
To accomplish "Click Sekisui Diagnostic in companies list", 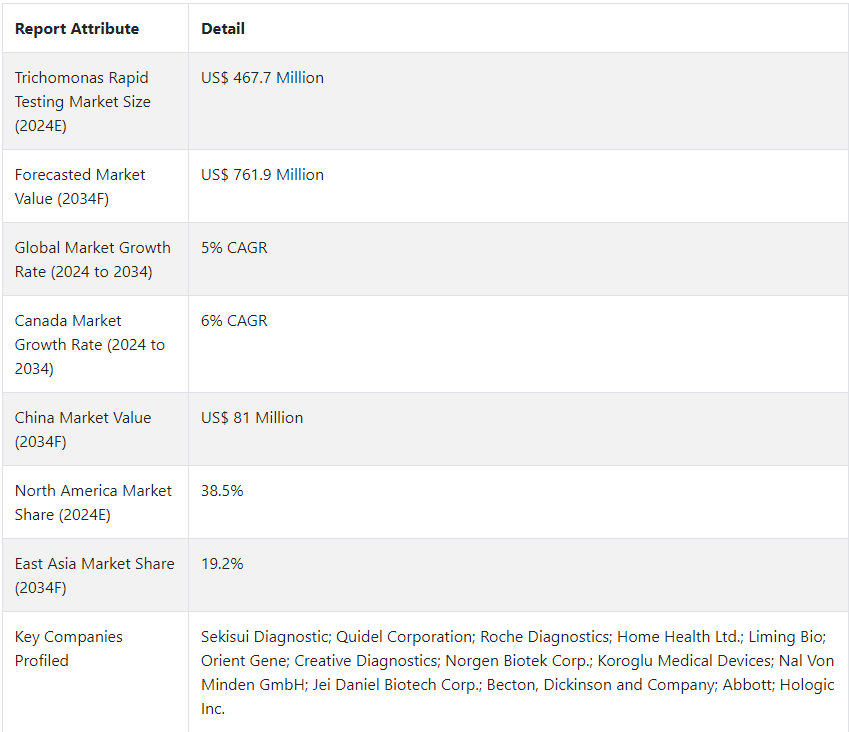I will 266,637.
